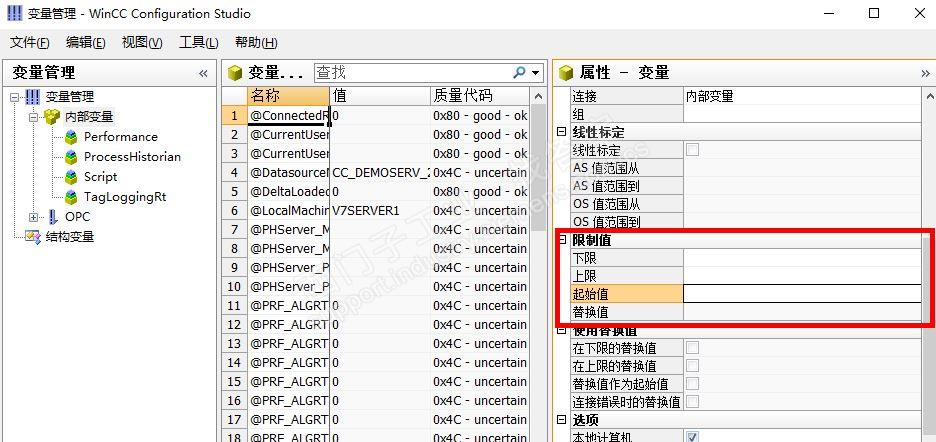This screenshot has width=936, height=442.
Task: Click the 名称 column header
Action: [x=288, y=96]
